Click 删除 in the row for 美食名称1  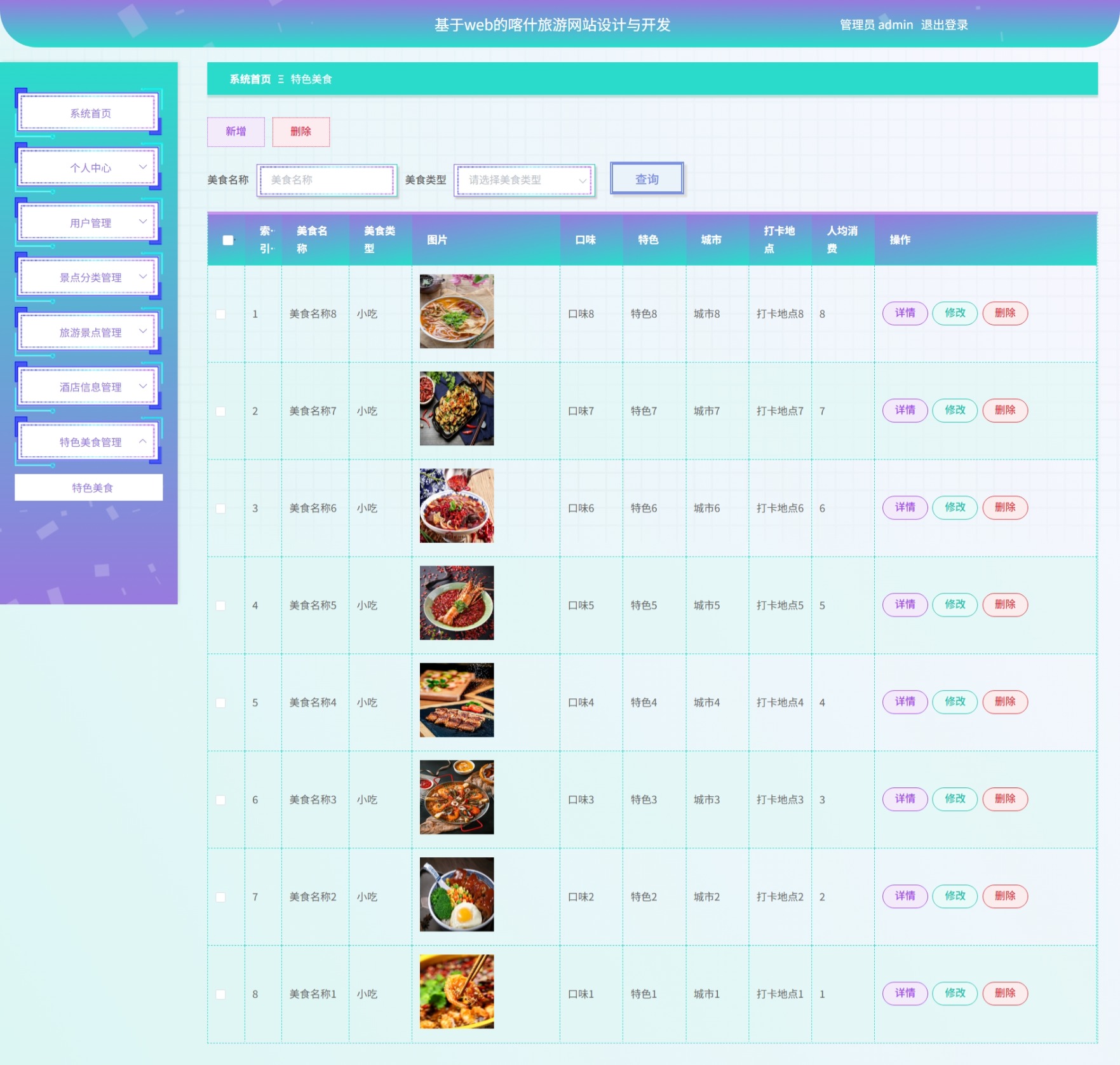[1004, 993]
